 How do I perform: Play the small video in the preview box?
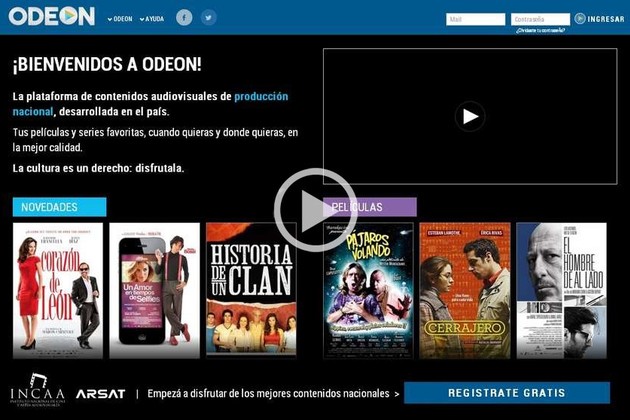(x=470, y=116)
